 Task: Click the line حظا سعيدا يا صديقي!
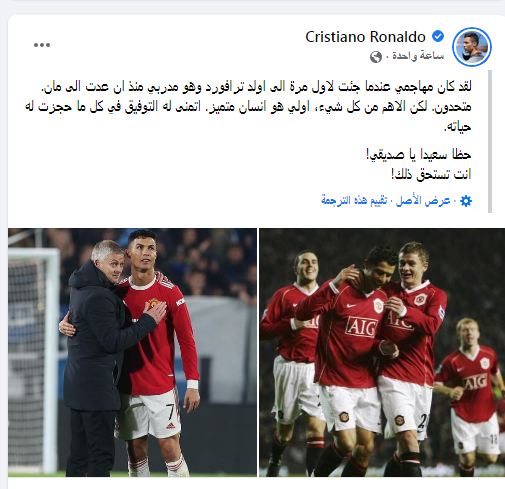click(418, 155)
